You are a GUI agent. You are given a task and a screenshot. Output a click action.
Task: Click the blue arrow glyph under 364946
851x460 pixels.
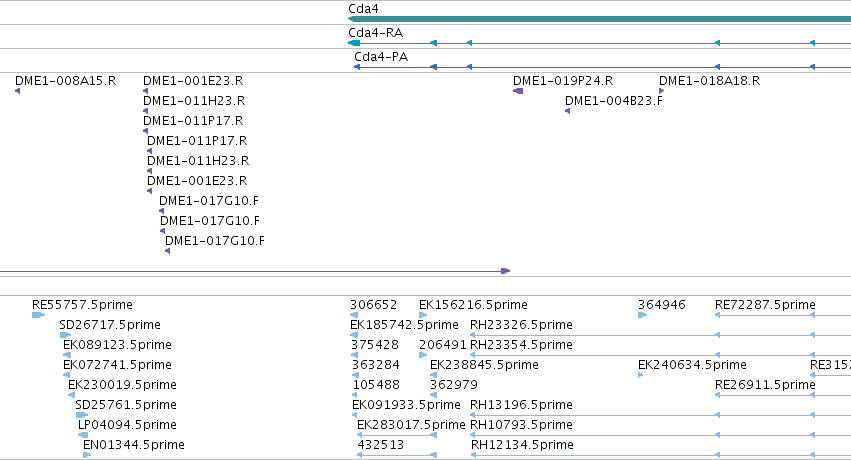click(643, 315)
